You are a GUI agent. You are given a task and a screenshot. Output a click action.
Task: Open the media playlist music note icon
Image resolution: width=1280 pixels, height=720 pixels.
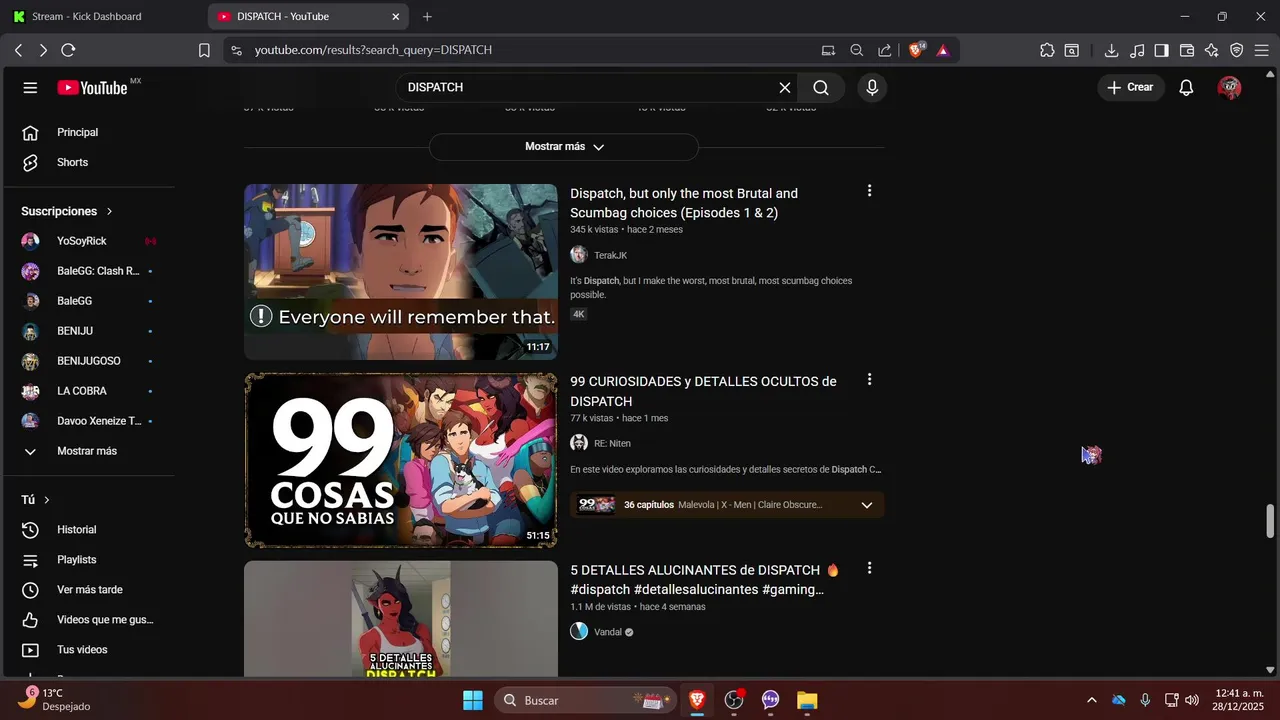tap(1137, 50)
